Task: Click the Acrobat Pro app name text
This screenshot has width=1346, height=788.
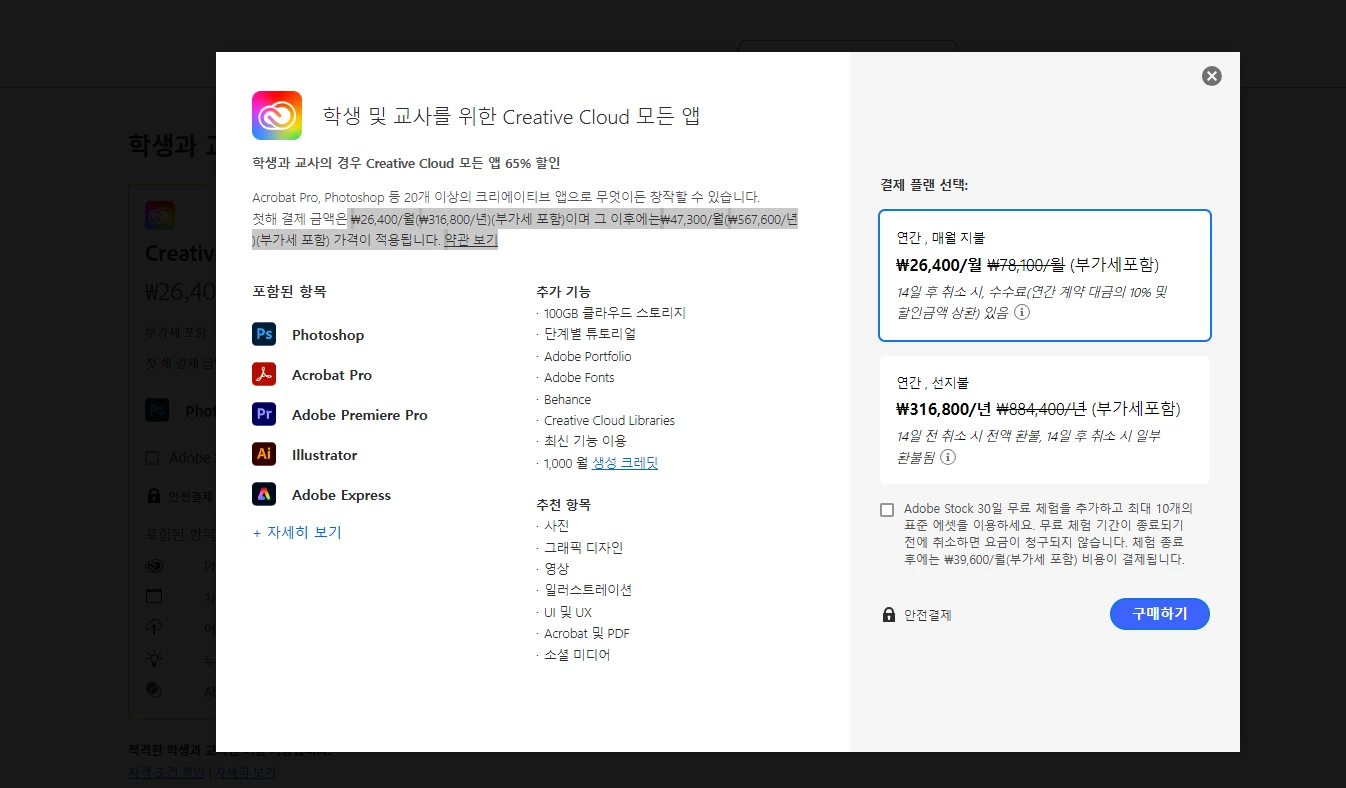Action: (332, 375)
